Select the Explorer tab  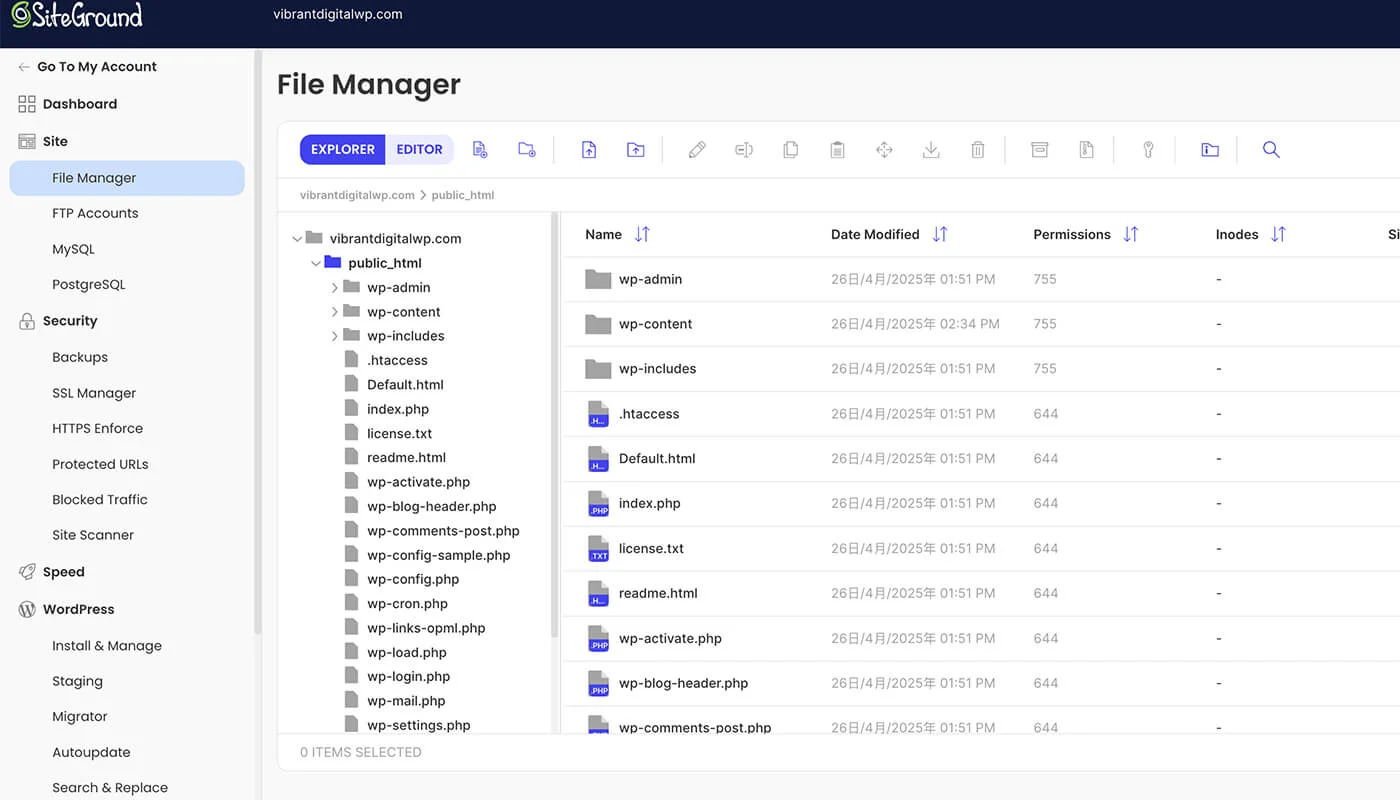pos(342,150)
